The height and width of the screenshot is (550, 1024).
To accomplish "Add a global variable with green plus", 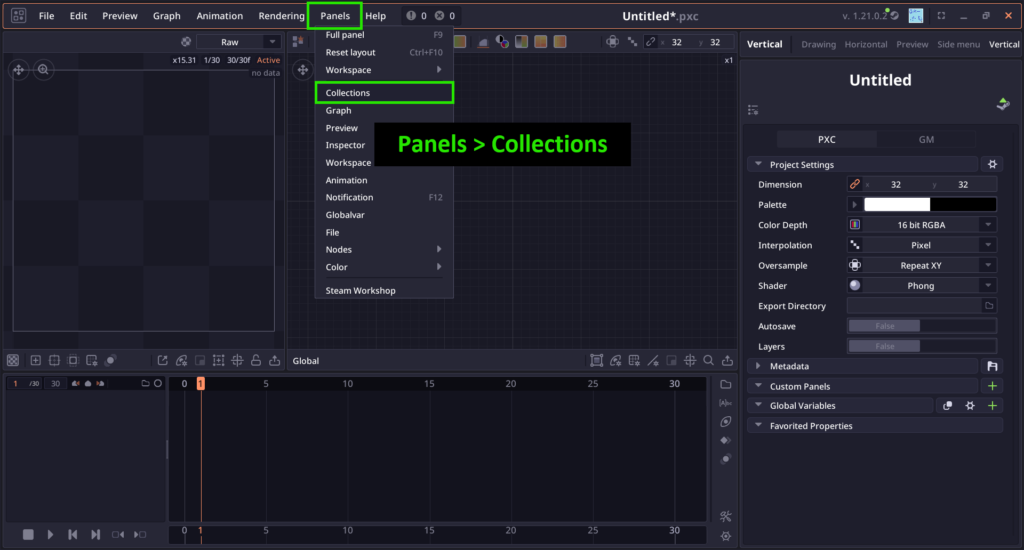I will [x=992, y=406].
